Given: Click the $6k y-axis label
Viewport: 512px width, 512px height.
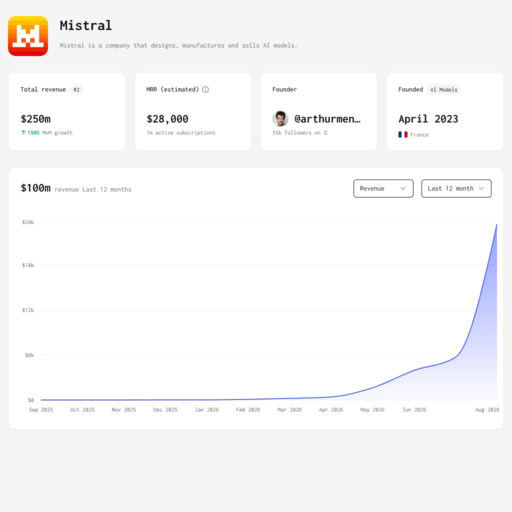Looking at the screenshot, I should (30, 355).
